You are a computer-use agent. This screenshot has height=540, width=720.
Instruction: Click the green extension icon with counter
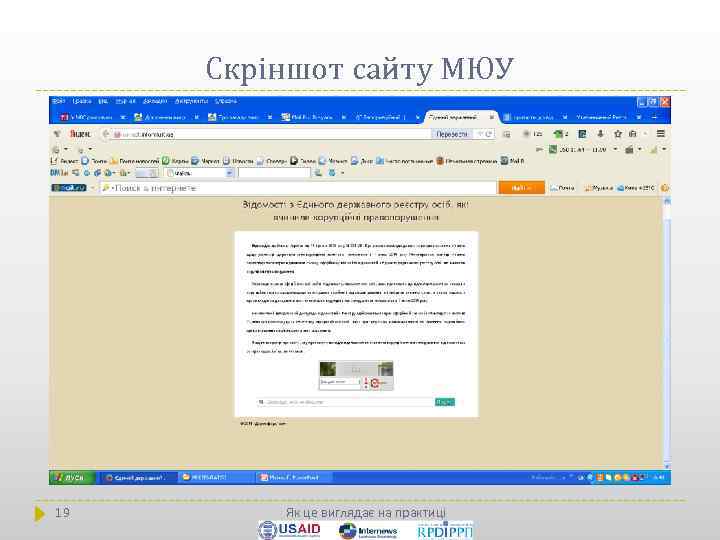pos(560,134)
